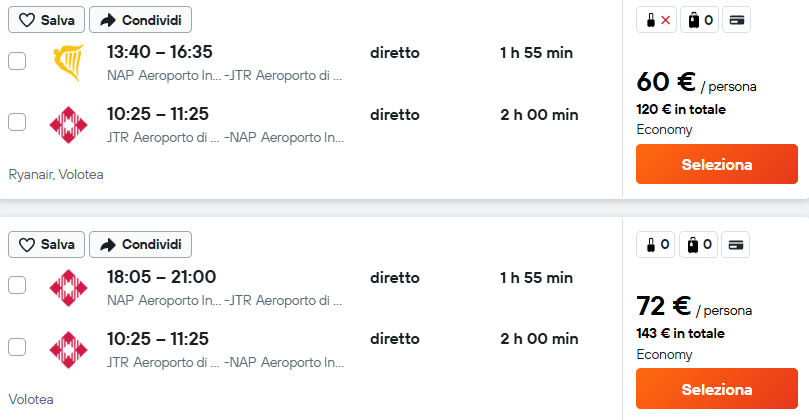
Task: Save the Volotea-only itinerary with Salva
Action: (46, 245)
